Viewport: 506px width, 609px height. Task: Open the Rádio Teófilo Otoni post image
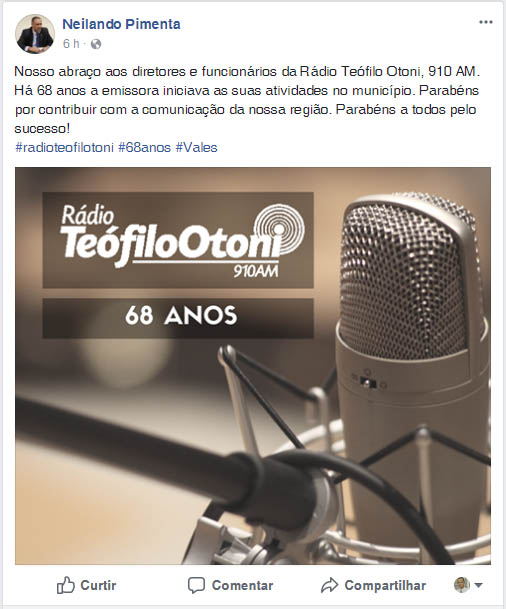tap(253, 365)
